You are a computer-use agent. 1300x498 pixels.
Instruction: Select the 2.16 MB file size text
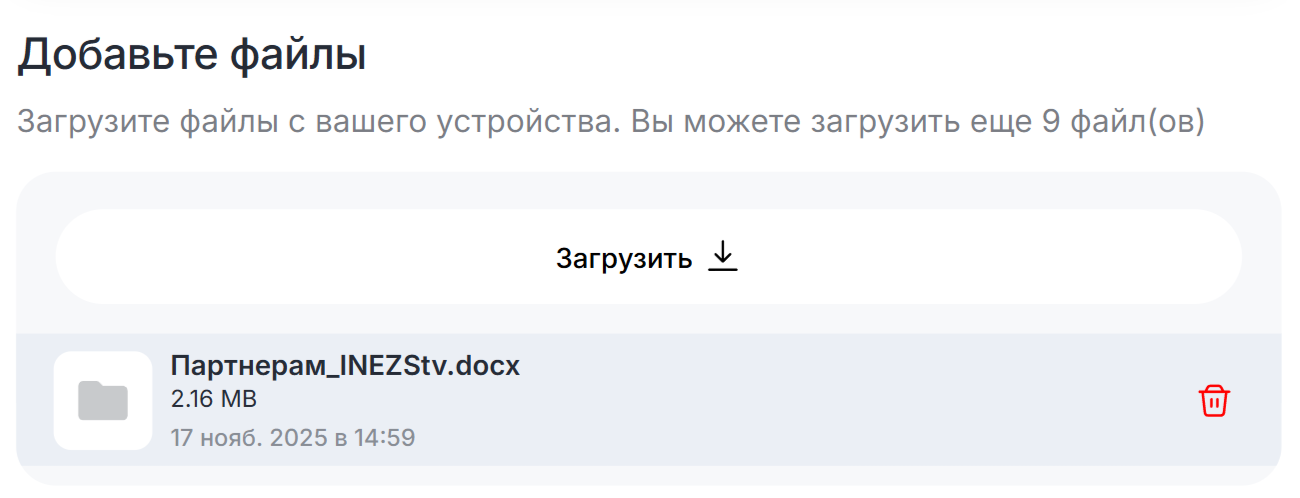(214, 400)
